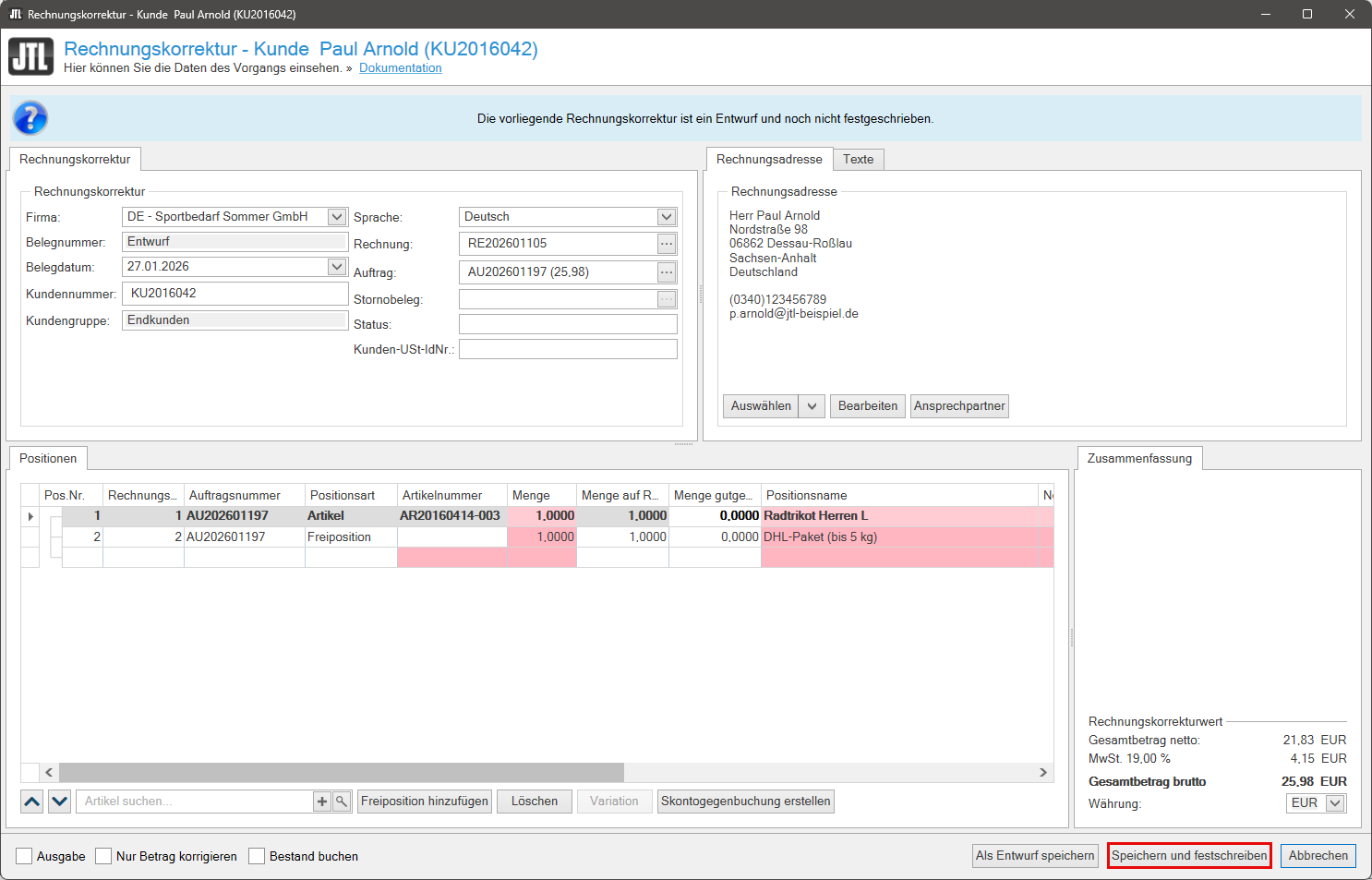Open the Sprache dropdown list
Image resolution: width=1372 pixels, height=880 pixels.
coord(667,217)
